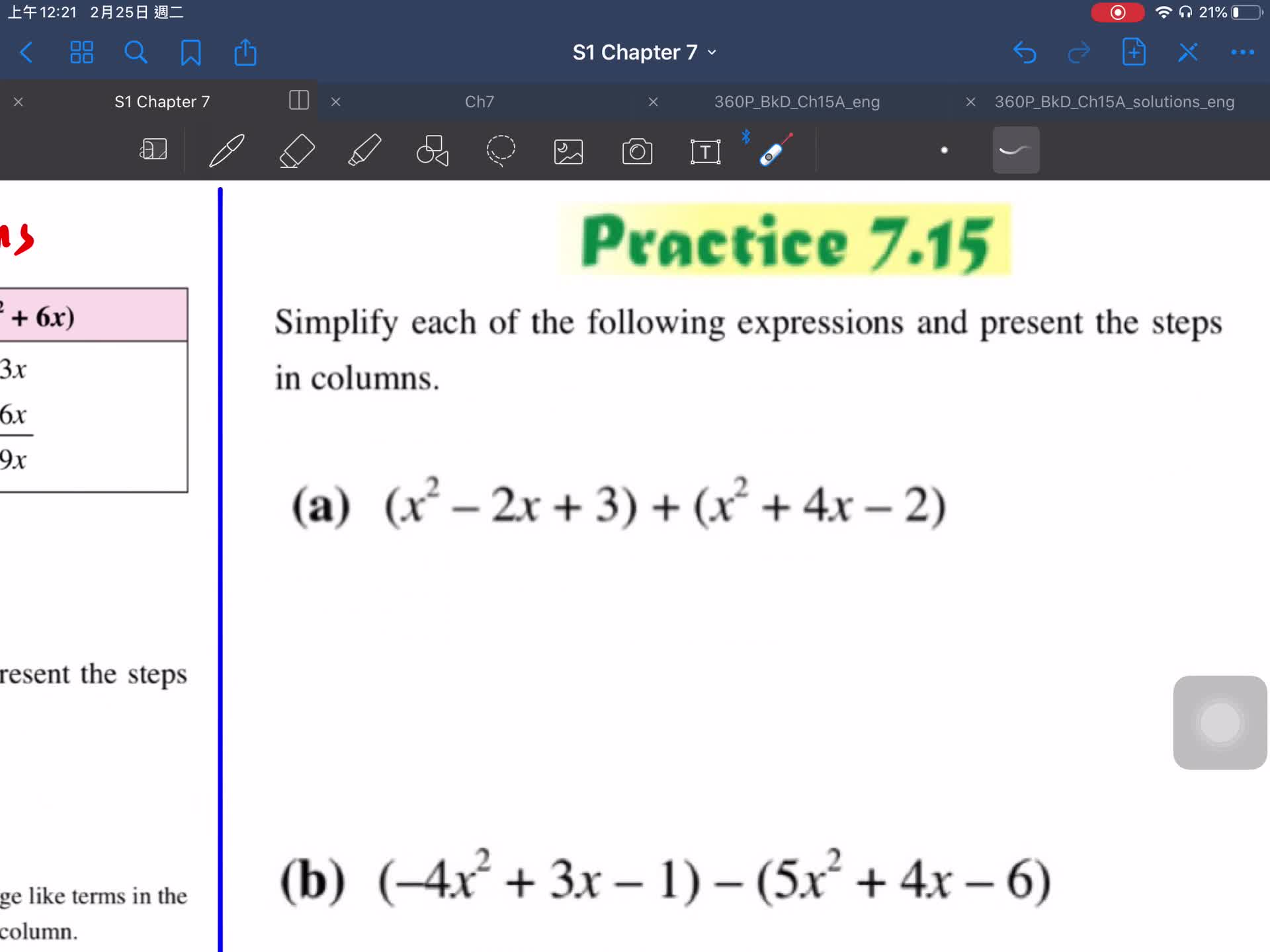
Task: Open the Shapes tool
Action: [433, 151]
